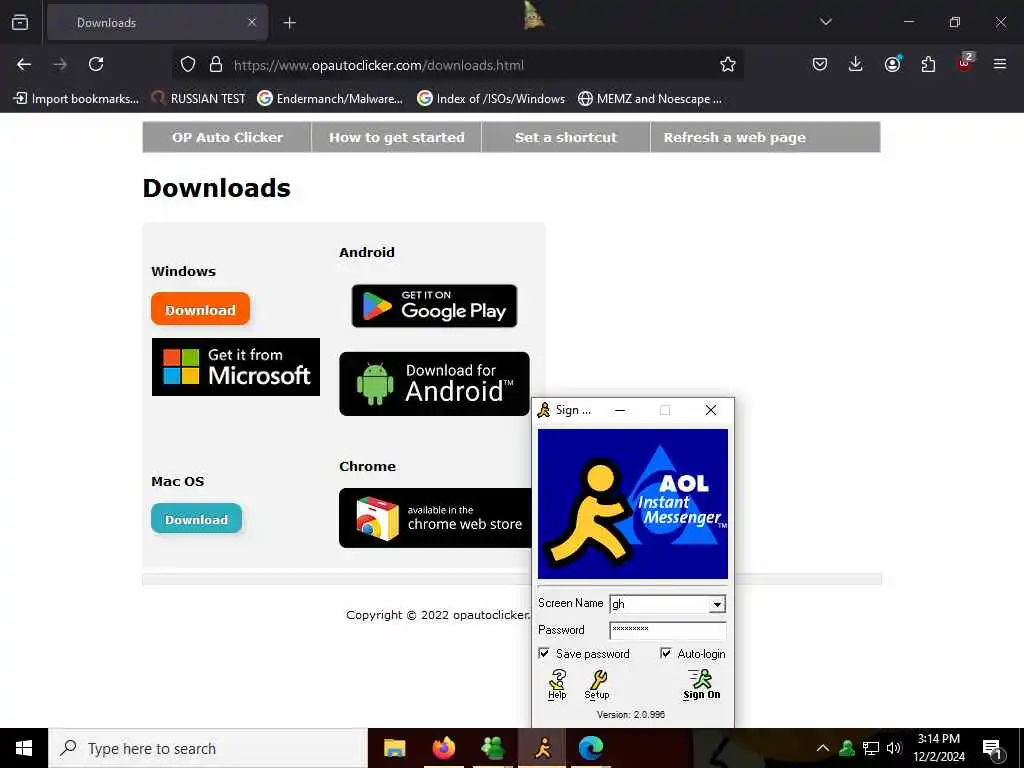Click the orange Windows Download button

[200, 309]
